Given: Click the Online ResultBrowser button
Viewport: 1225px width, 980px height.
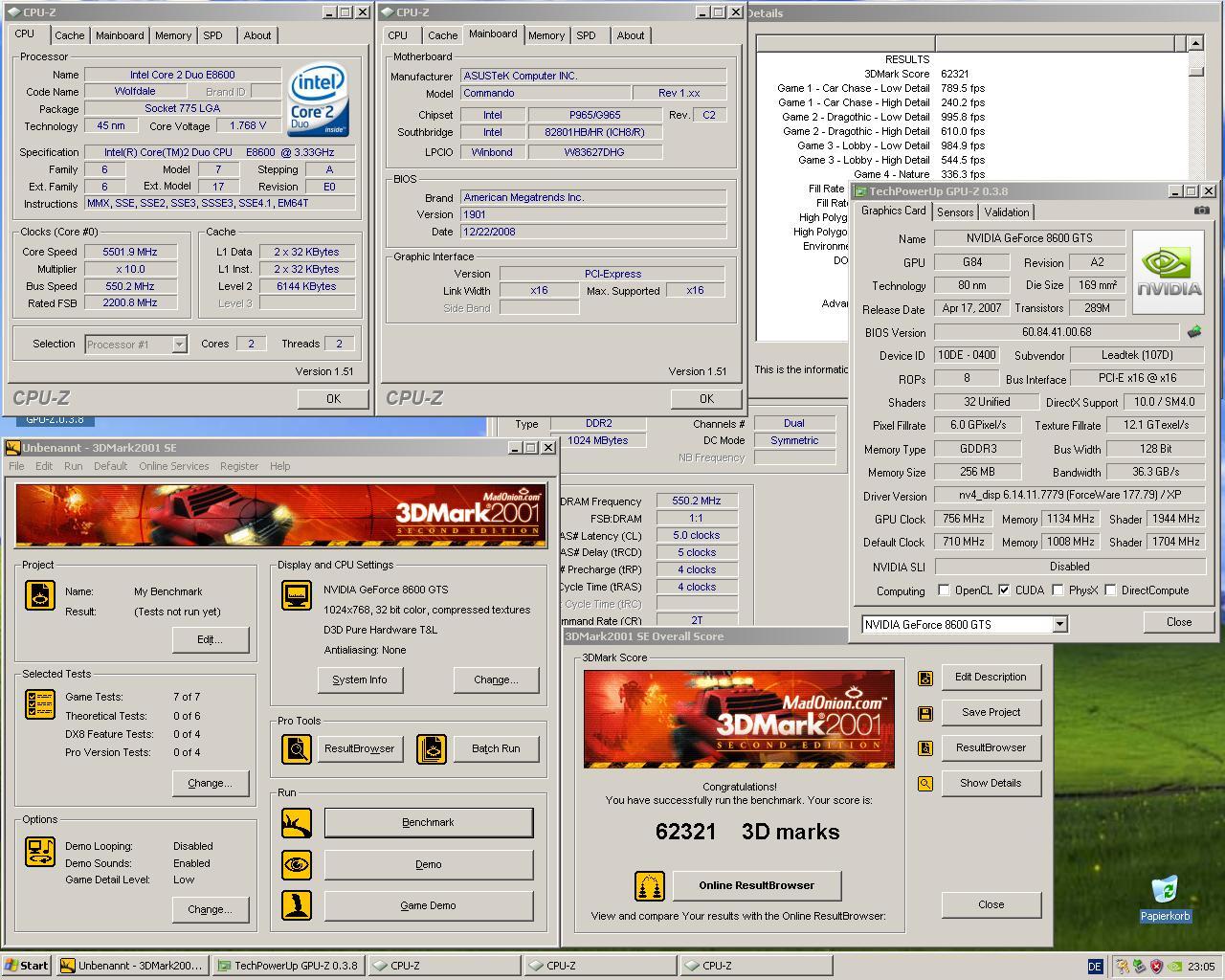Looking at the screenshot, I should click(x=756, y=885).
